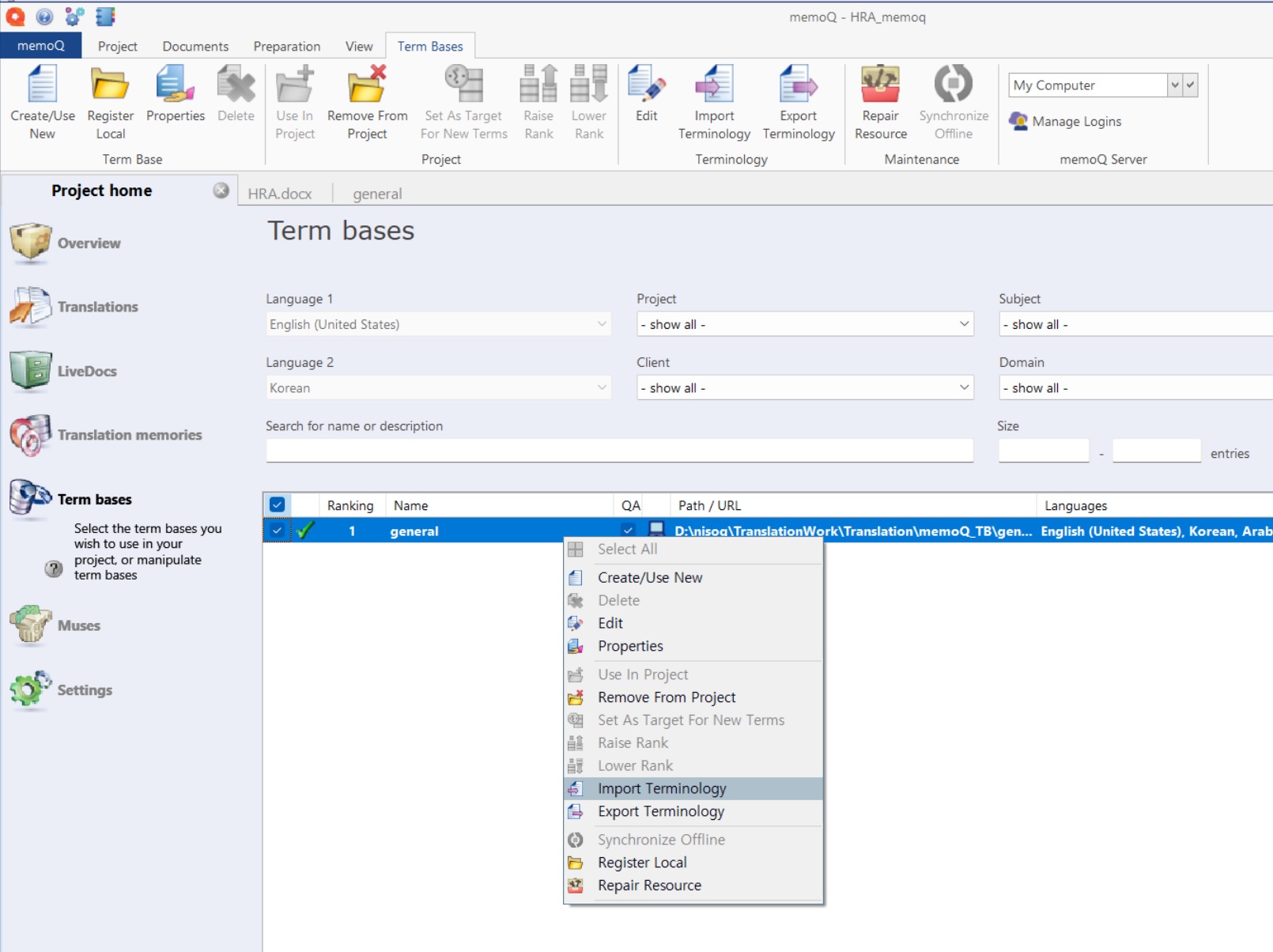Screen dimensions: 1273x952
Task: Choose Repair Resource in context menu
Action: tap(693, 886)
